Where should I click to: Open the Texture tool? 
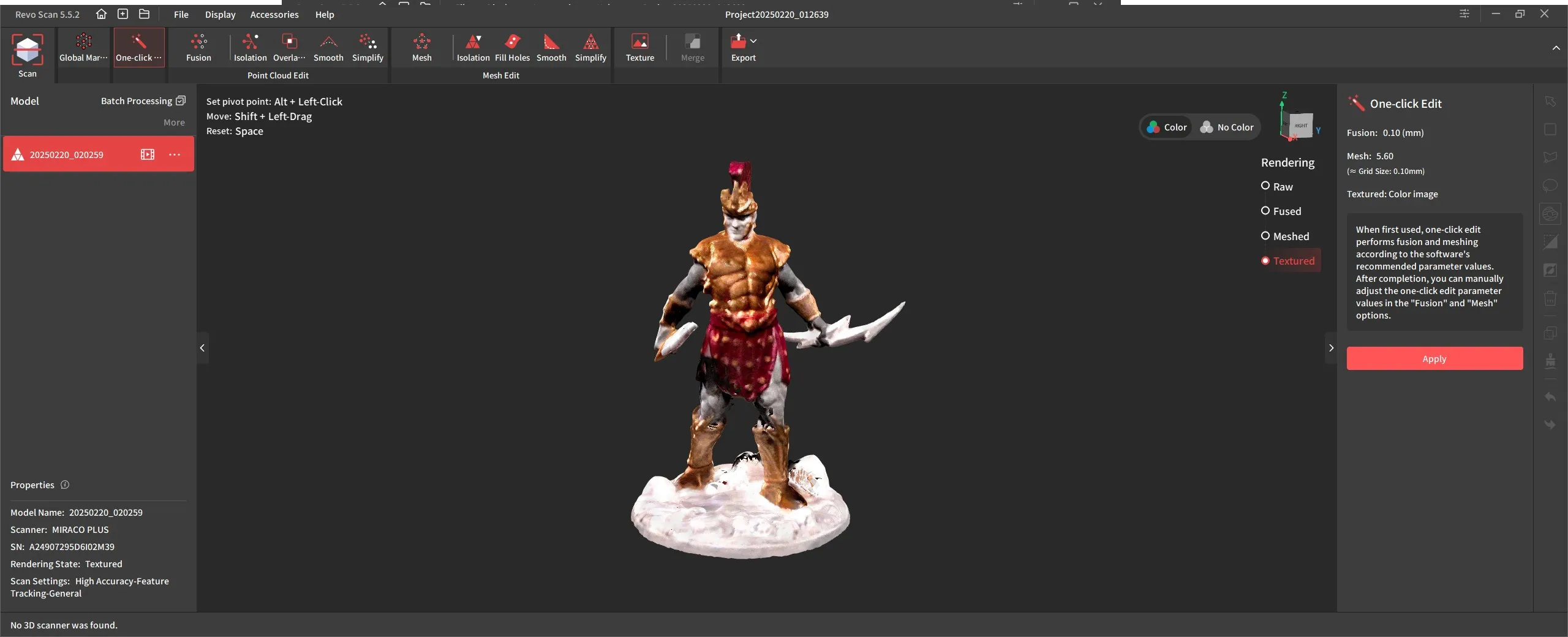coord(639,48)
